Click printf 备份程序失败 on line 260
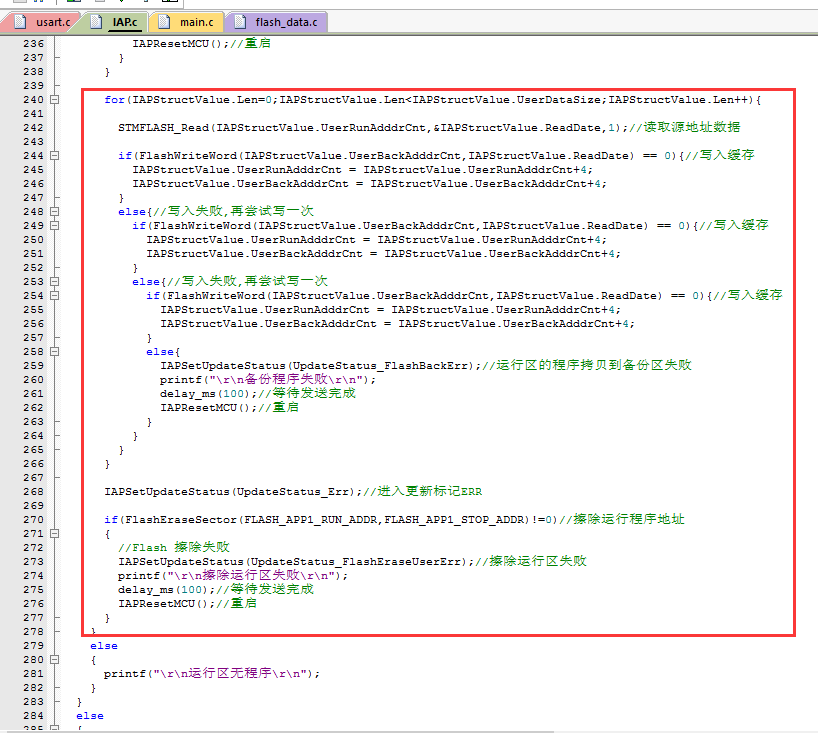The width and height of the screenshot is (818, 733). pyautogui.click(x=268, y=379)
